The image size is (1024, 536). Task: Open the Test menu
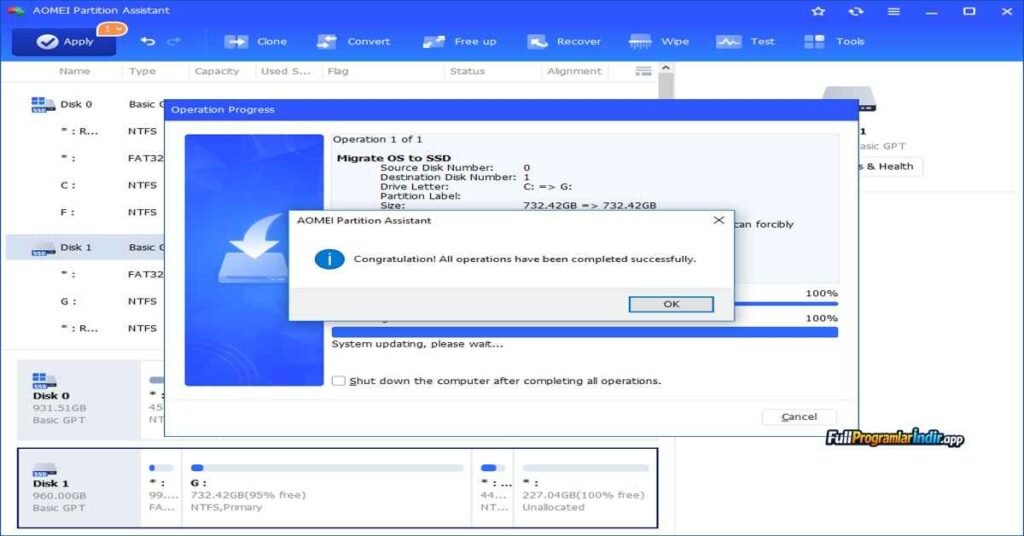pyautogui.click(x=745, y=41)
